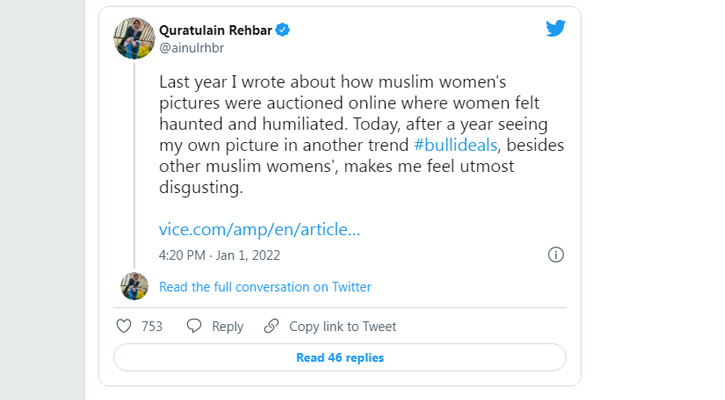Read the full conversation on Twitter

265,287
